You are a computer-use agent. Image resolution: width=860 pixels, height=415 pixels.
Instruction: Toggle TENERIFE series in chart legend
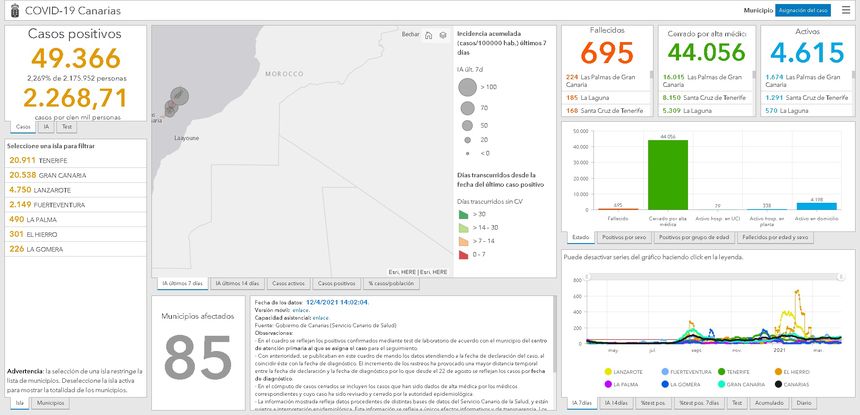[x=723, y=371]
